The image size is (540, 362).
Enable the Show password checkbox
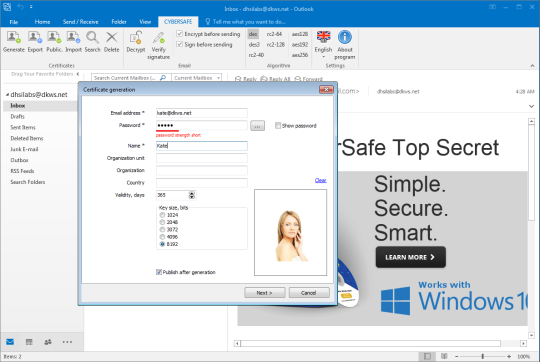click(278, 126)
